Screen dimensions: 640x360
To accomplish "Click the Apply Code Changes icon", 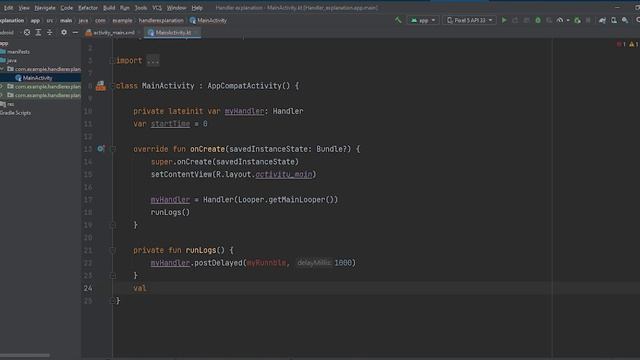I will [527, 20].
